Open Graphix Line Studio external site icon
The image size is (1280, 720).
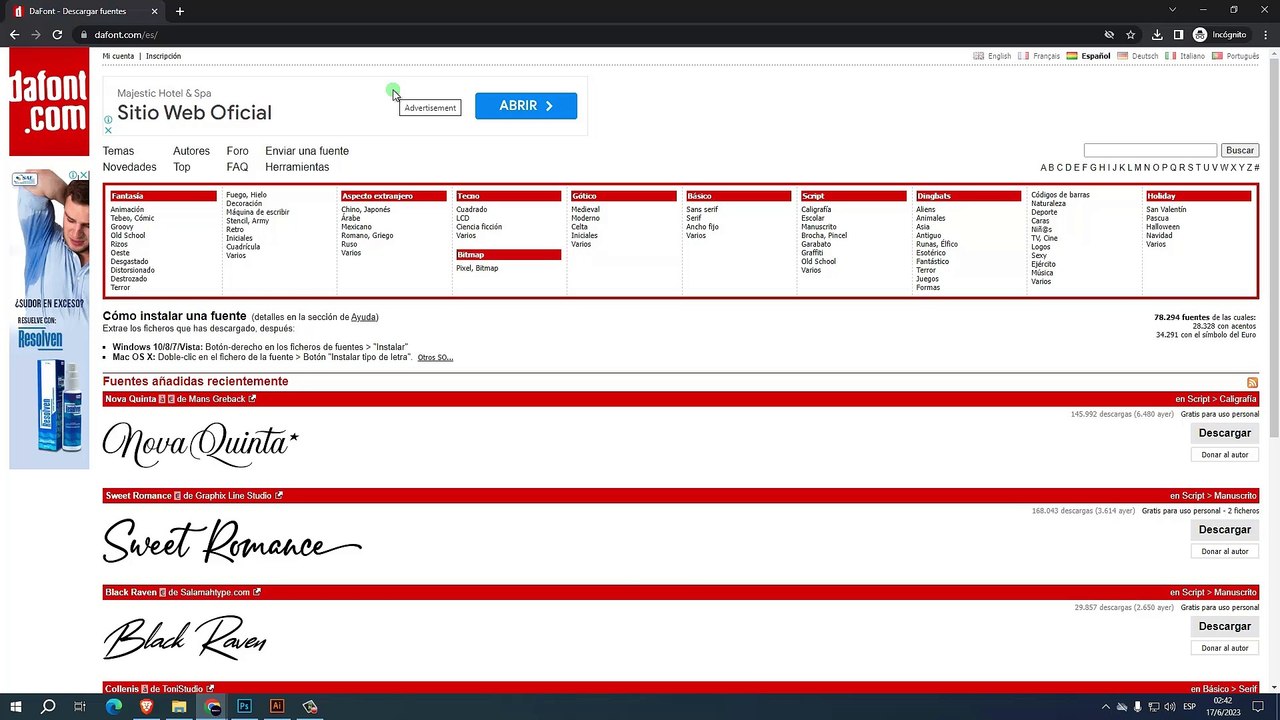click(x=279, y=496)
